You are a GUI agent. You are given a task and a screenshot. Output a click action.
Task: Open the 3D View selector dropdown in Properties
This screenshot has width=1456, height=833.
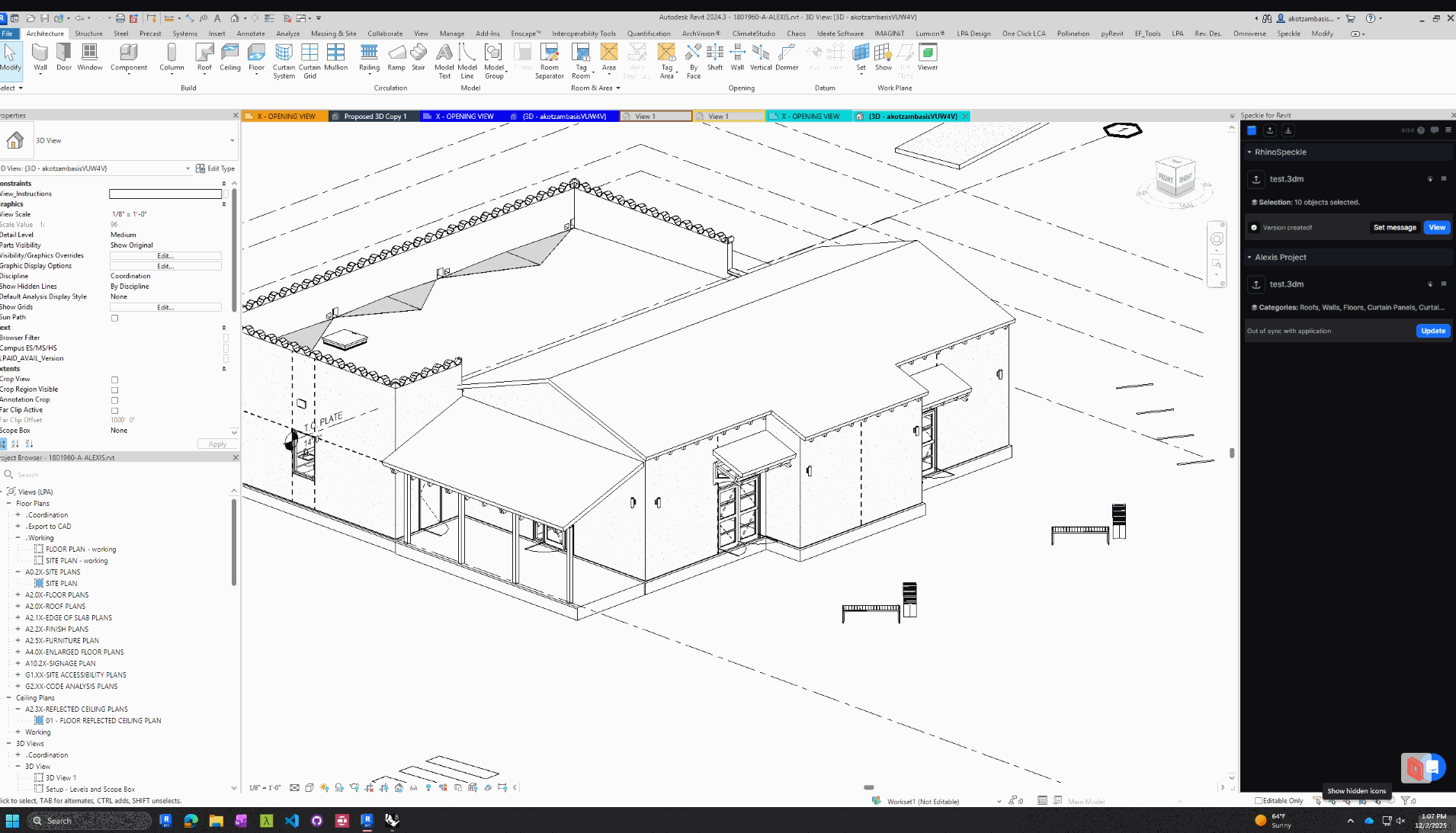tap(232, 140)
